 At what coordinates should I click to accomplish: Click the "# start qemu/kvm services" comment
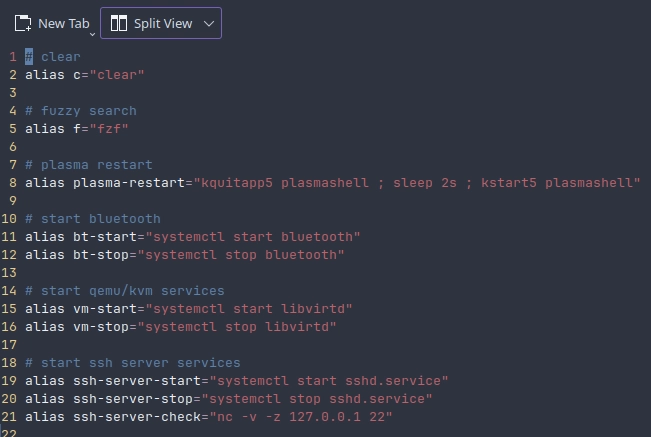click(125, 291)
